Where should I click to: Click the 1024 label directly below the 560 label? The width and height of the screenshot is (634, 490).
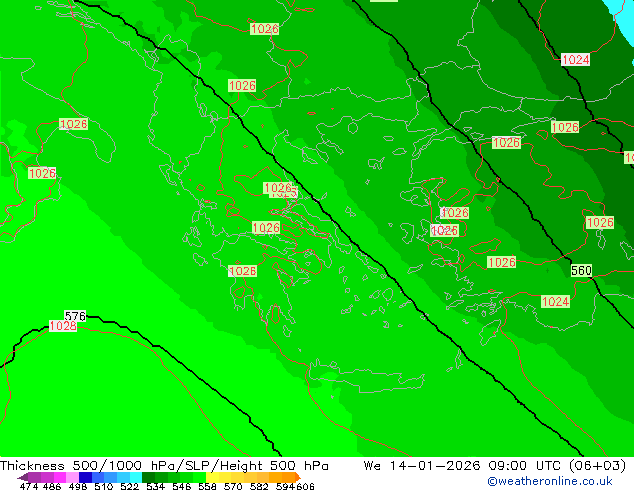(556, 302)
